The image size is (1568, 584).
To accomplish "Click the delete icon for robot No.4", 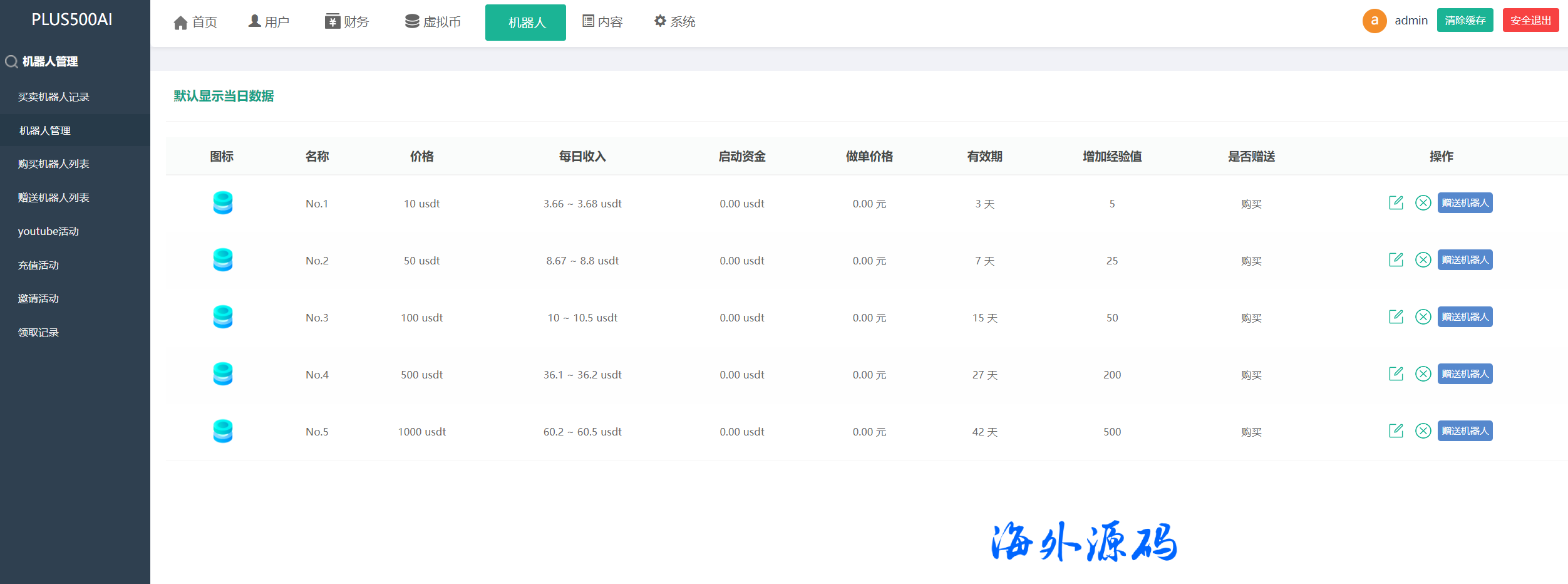I will pos(1423,374).
